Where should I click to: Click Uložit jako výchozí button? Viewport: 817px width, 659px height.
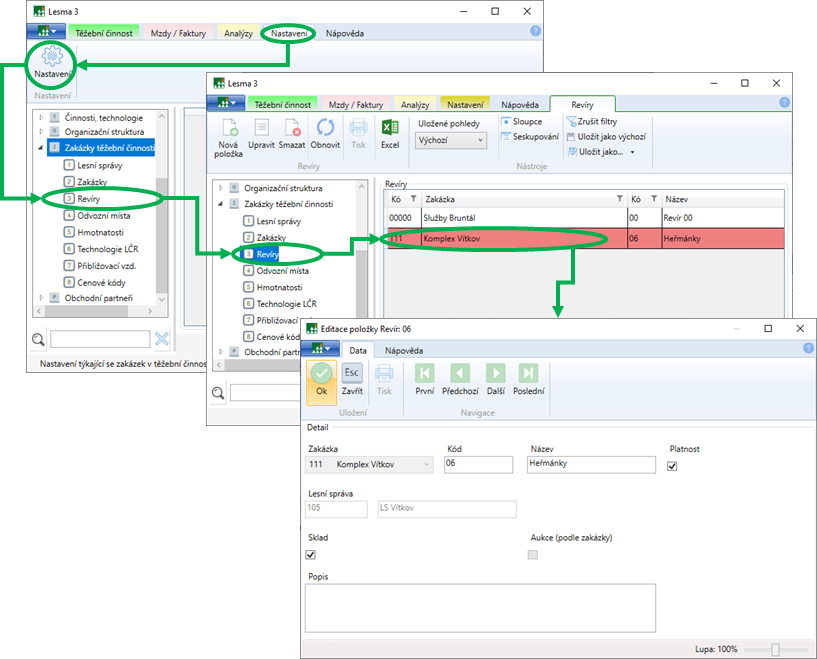tap(606, 137)
